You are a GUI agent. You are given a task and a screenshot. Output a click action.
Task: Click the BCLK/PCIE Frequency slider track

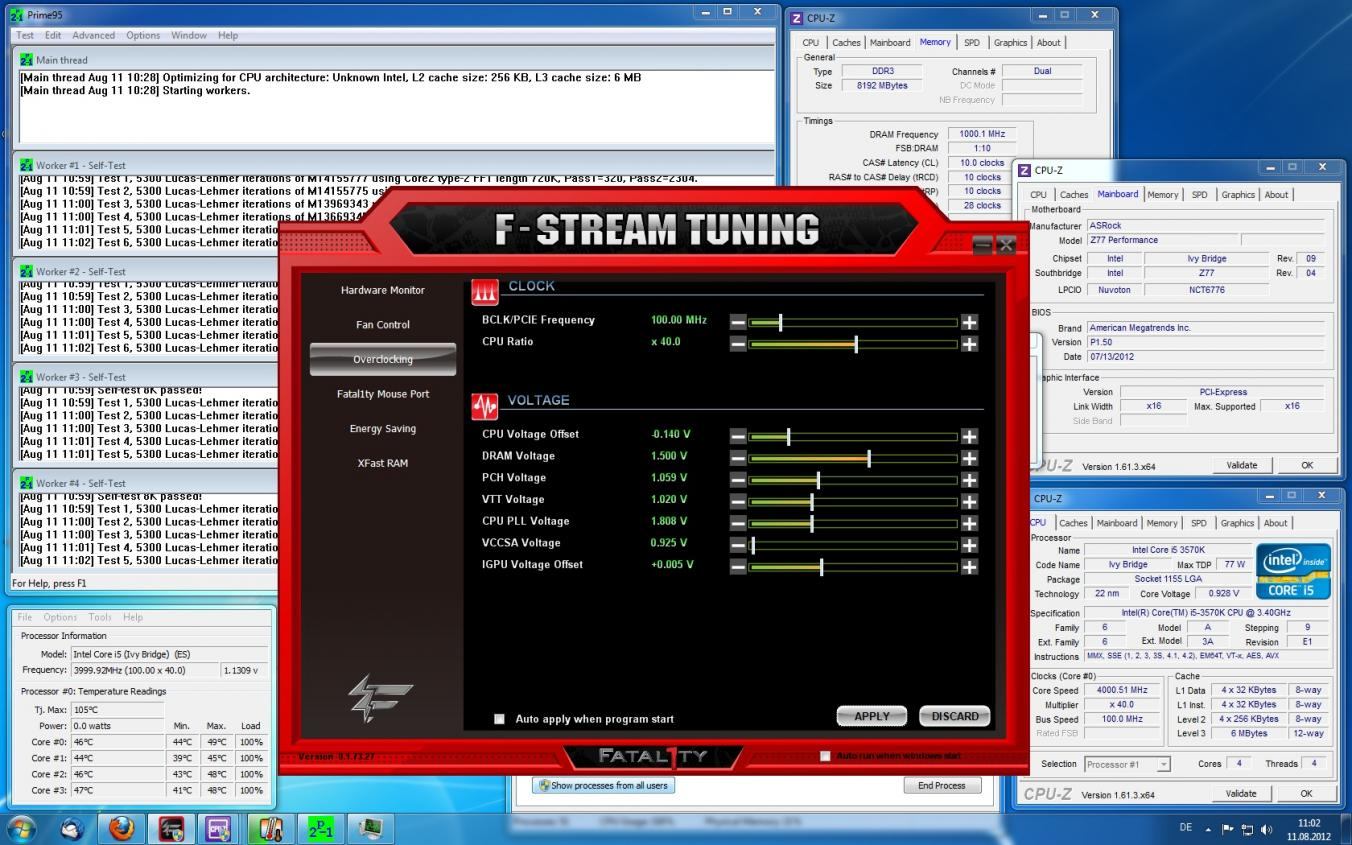853,322
